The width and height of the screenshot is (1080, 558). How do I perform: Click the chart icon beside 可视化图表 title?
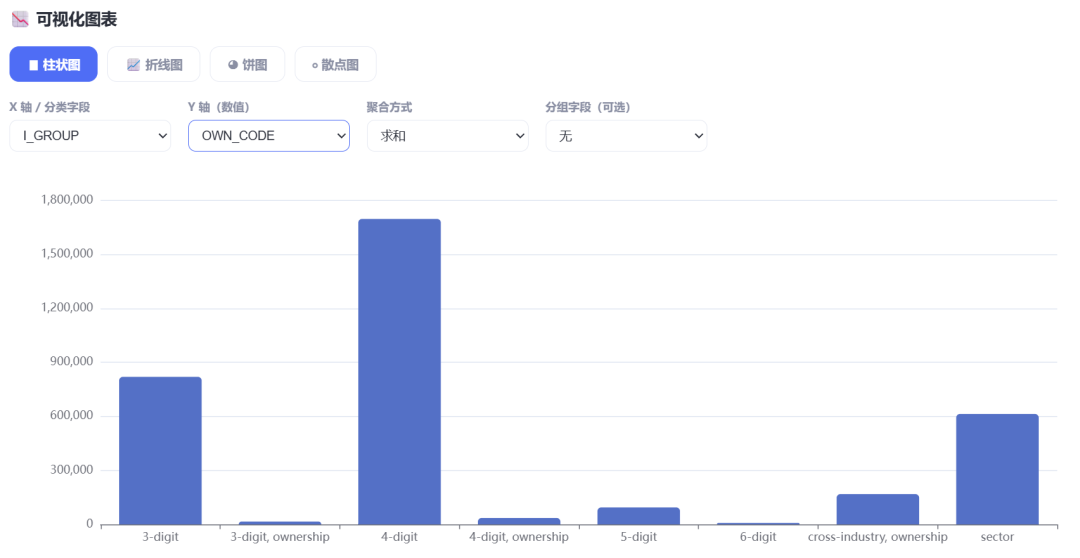point(20,19)
